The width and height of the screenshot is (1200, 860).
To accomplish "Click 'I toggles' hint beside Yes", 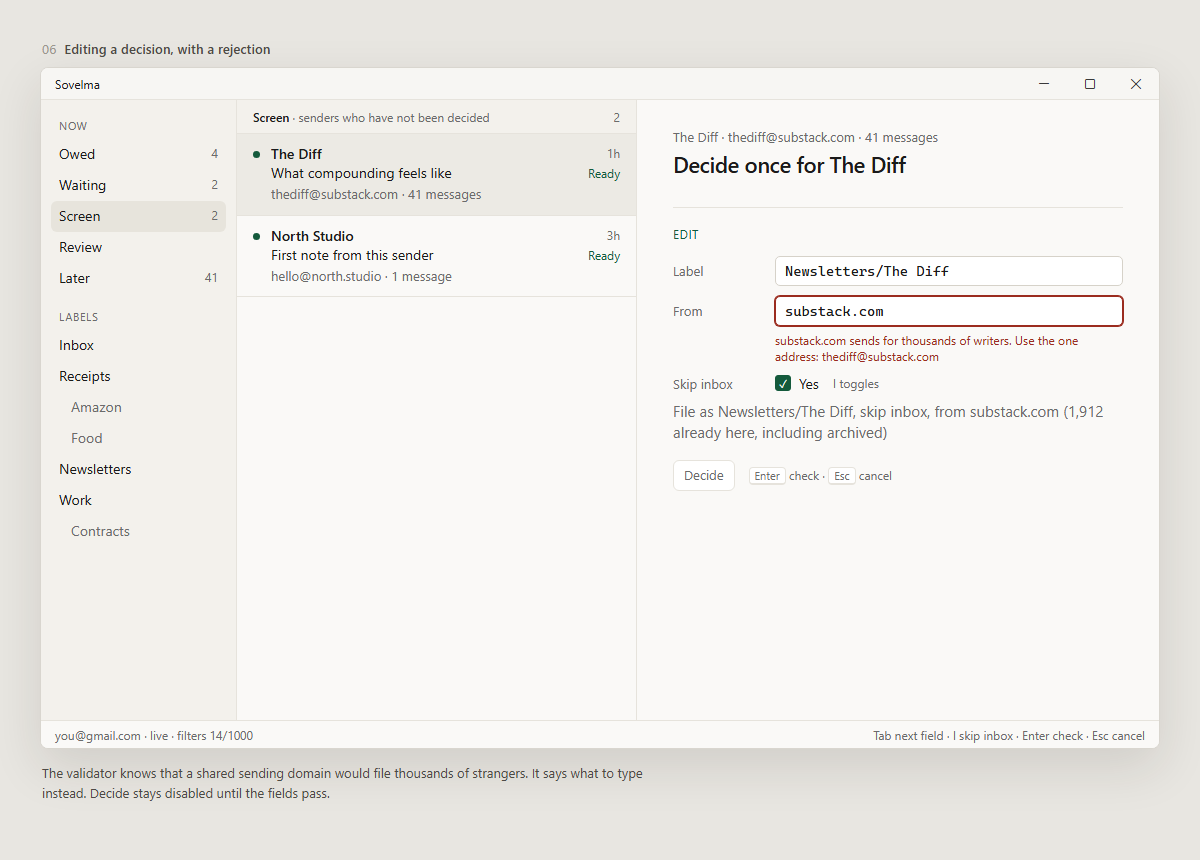I will click(x=856, y=384).
